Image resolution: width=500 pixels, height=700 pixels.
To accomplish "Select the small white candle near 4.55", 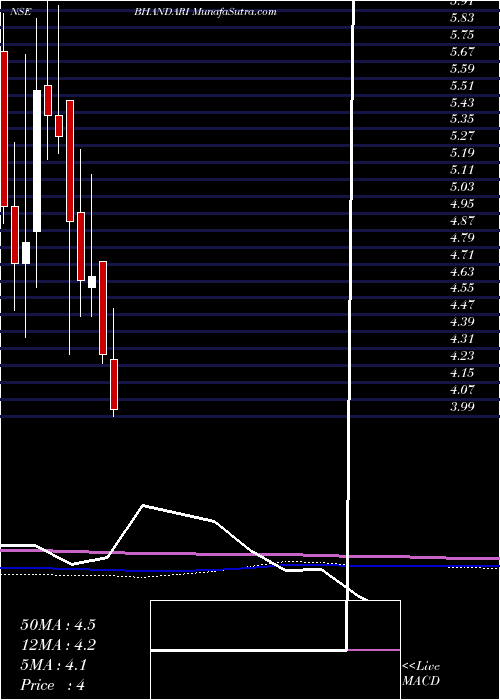I will (92, 282).
